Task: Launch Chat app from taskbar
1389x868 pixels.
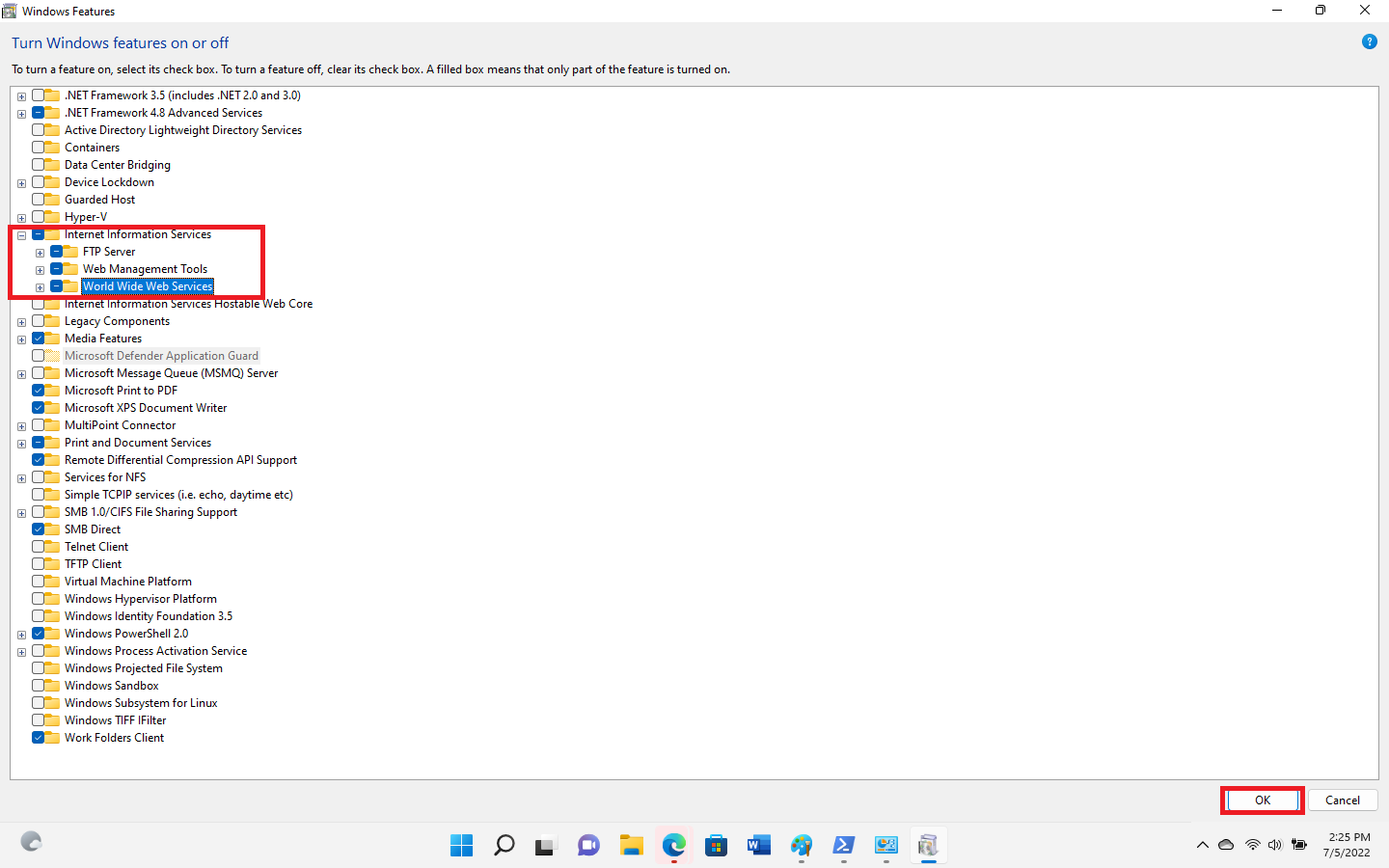Action: (588, 846)
